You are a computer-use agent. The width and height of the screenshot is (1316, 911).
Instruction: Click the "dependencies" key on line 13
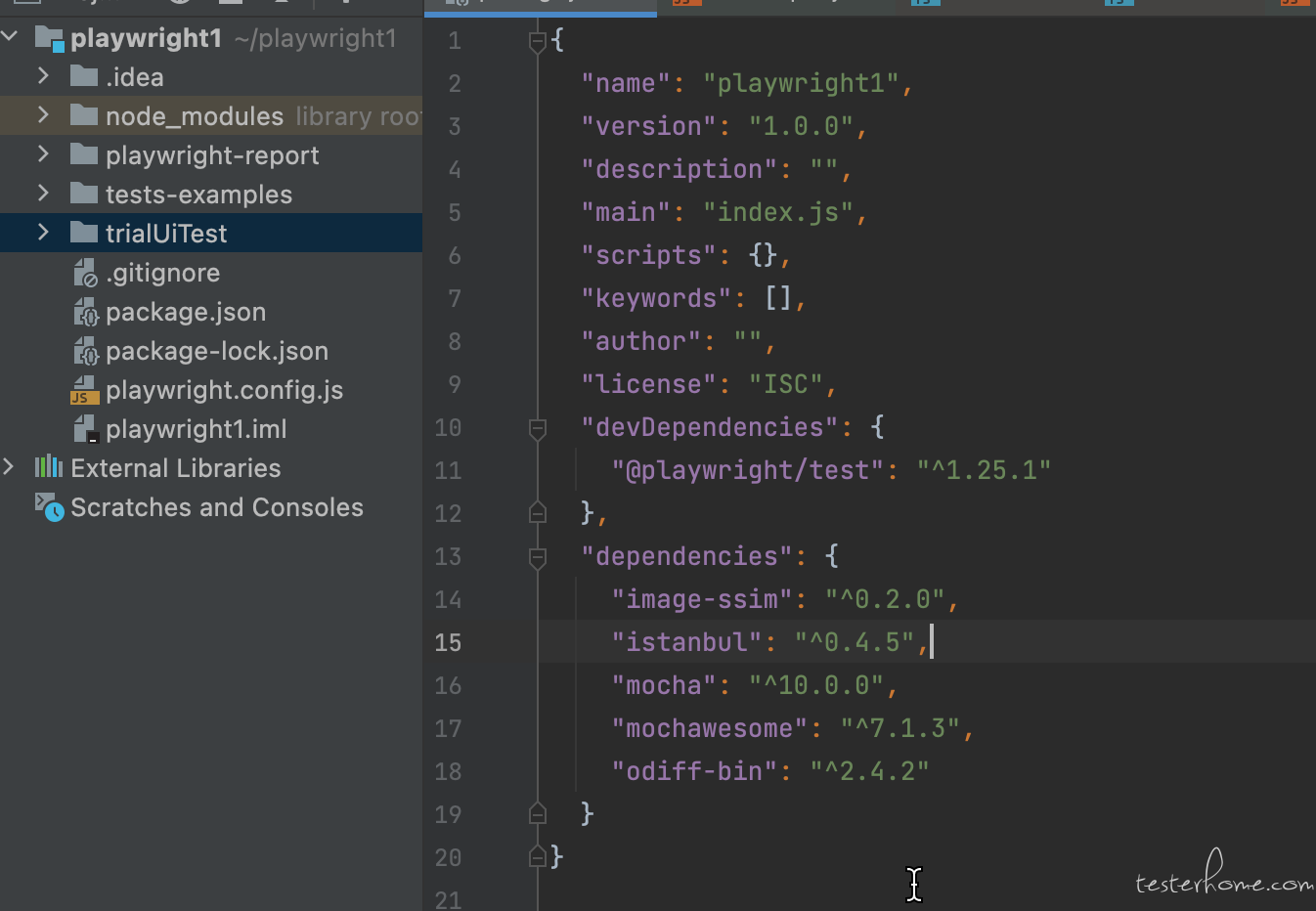tap(686, 556)
